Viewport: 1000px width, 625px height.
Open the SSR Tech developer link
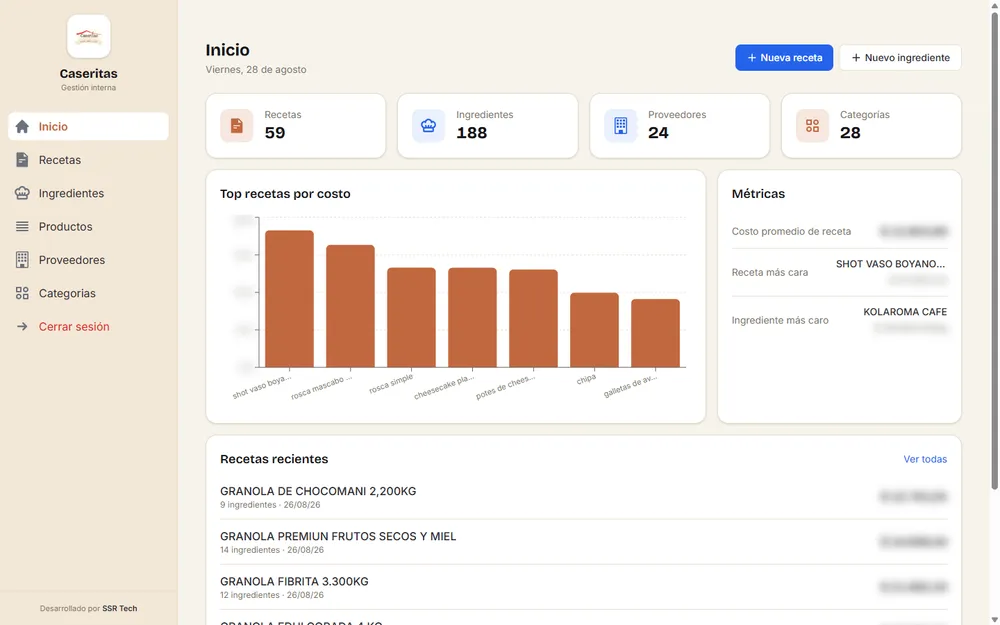point(120,608)
